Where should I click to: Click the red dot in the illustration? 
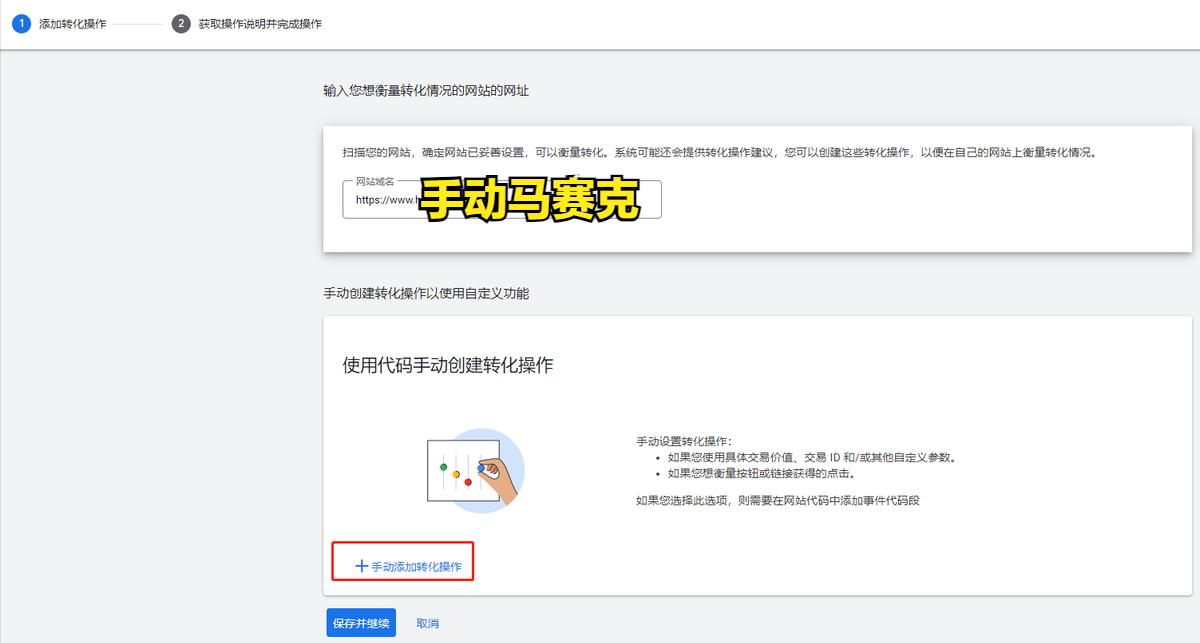pos(468,482)
